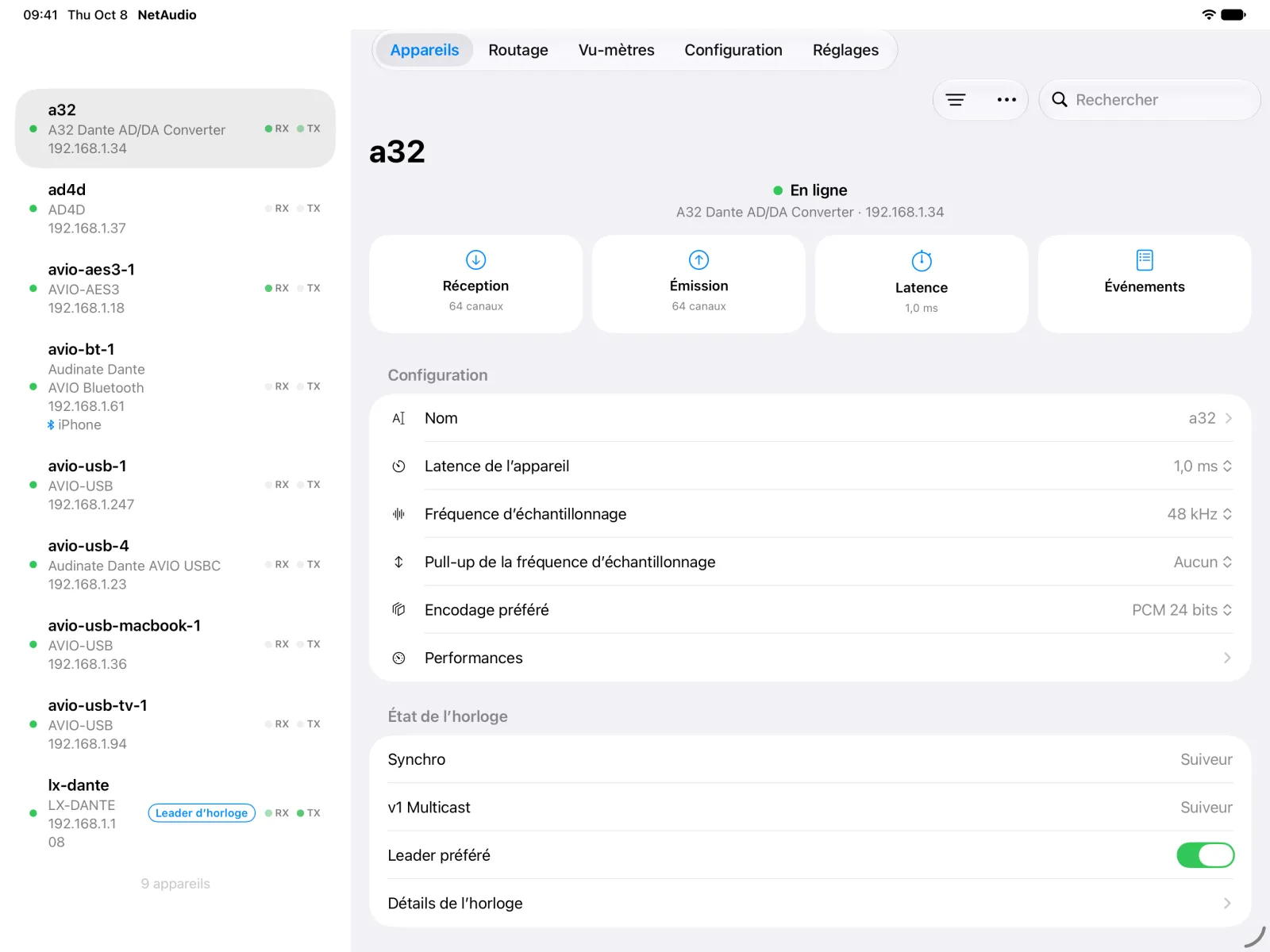Open the three-dots more options menu
The width and height of the screenshot is (1270, 952).
(1006, 100)
